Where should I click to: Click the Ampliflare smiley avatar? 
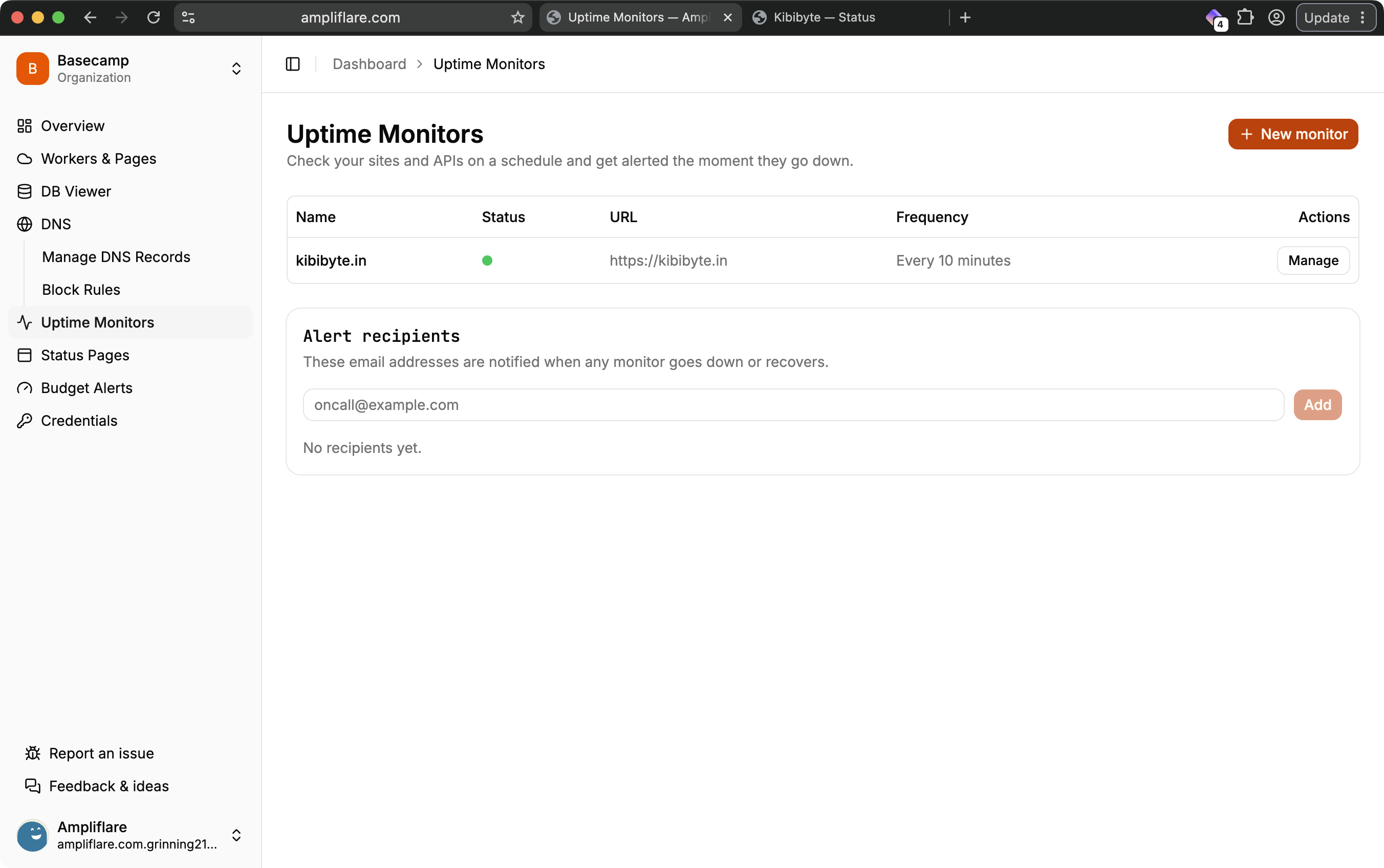pos(33,835)
